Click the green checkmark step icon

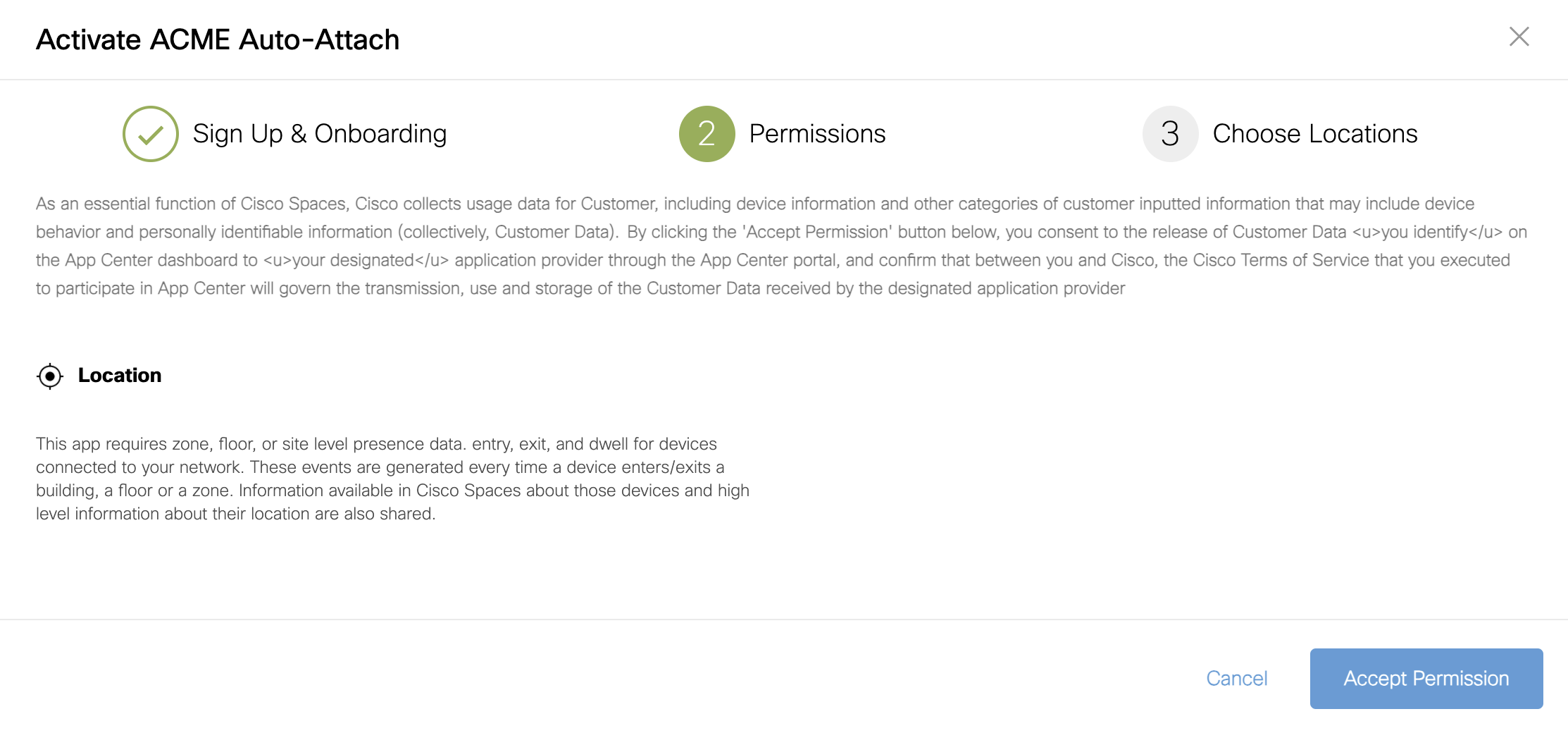click(x=150, y=134)
